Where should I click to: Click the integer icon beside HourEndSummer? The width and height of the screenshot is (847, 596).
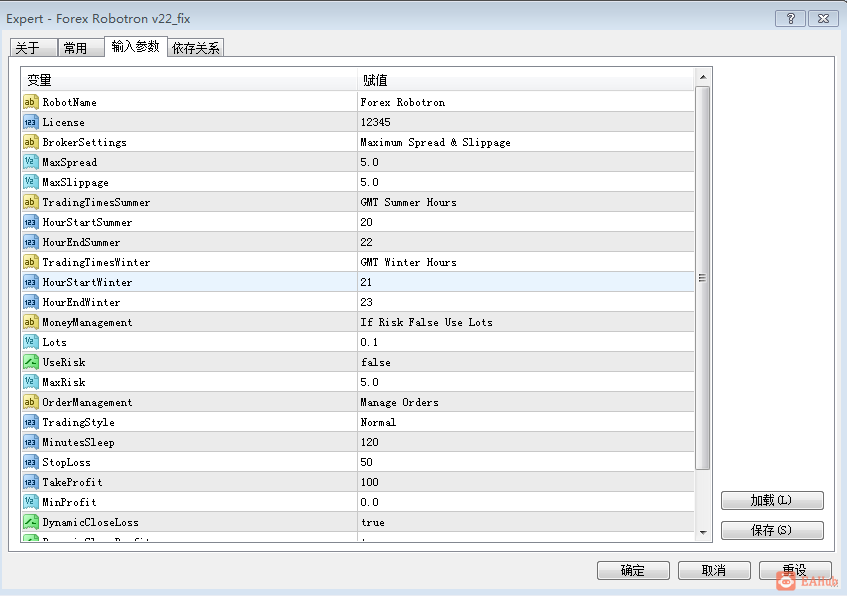(x=31, y=242)
